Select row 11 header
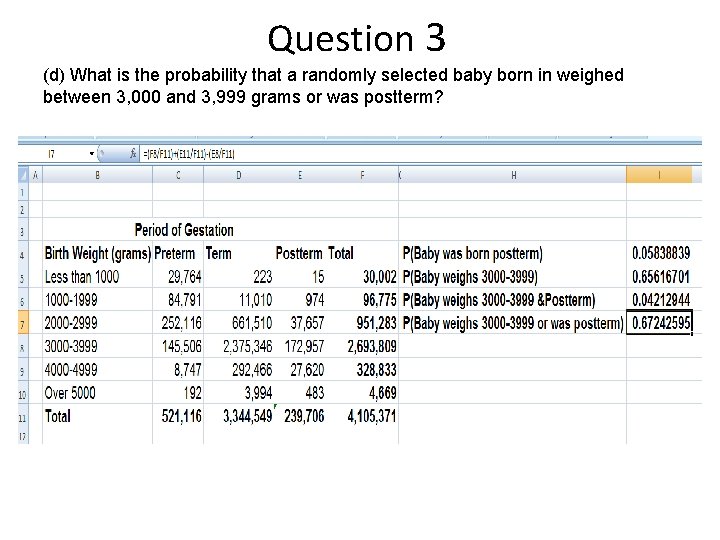This screenshot has height=540, width=720. pyautogui.click(x=23, y=417)
